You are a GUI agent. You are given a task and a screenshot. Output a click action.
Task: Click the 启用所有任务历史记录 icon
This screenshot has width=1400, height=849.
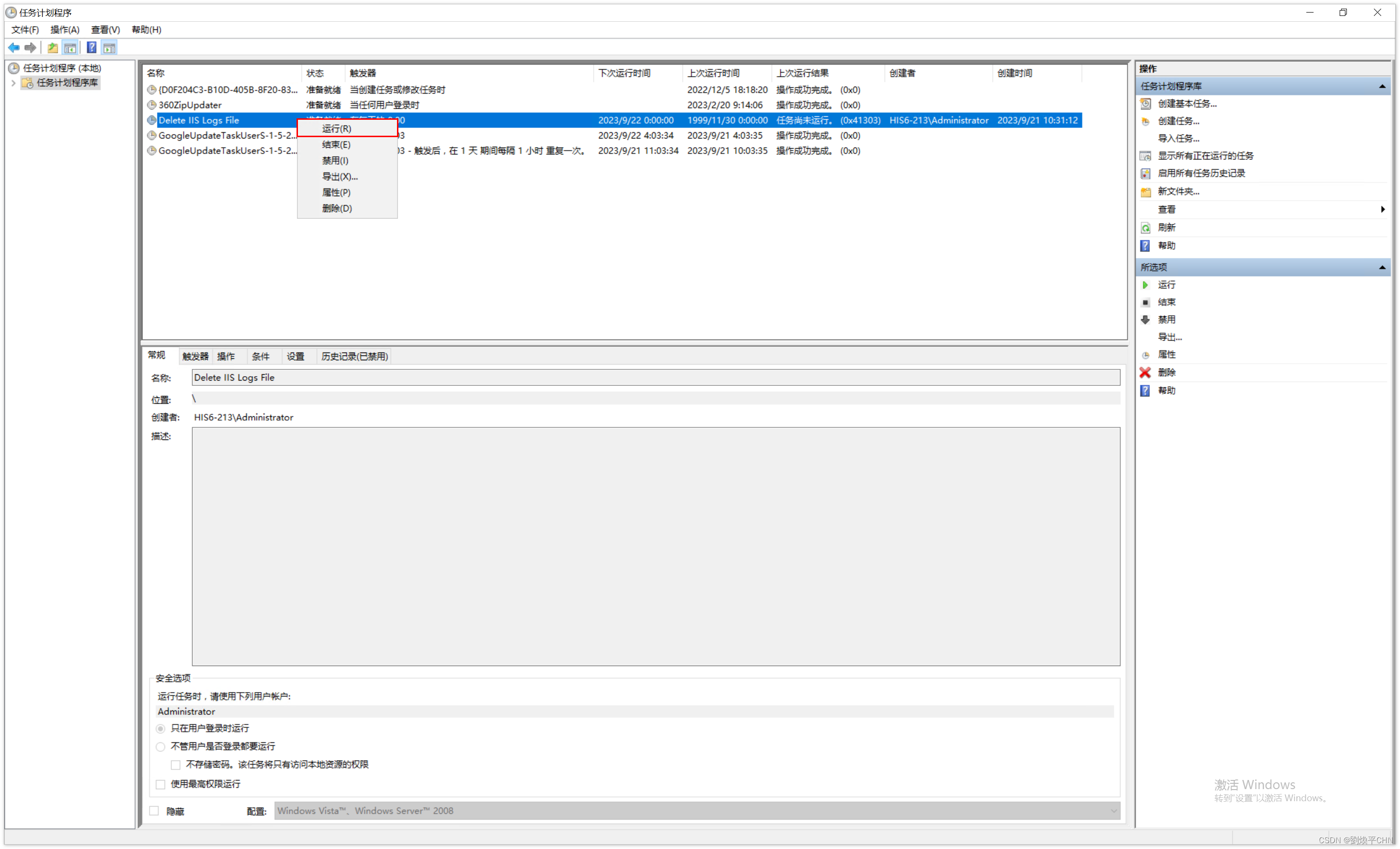click(x=1145, y=174)
